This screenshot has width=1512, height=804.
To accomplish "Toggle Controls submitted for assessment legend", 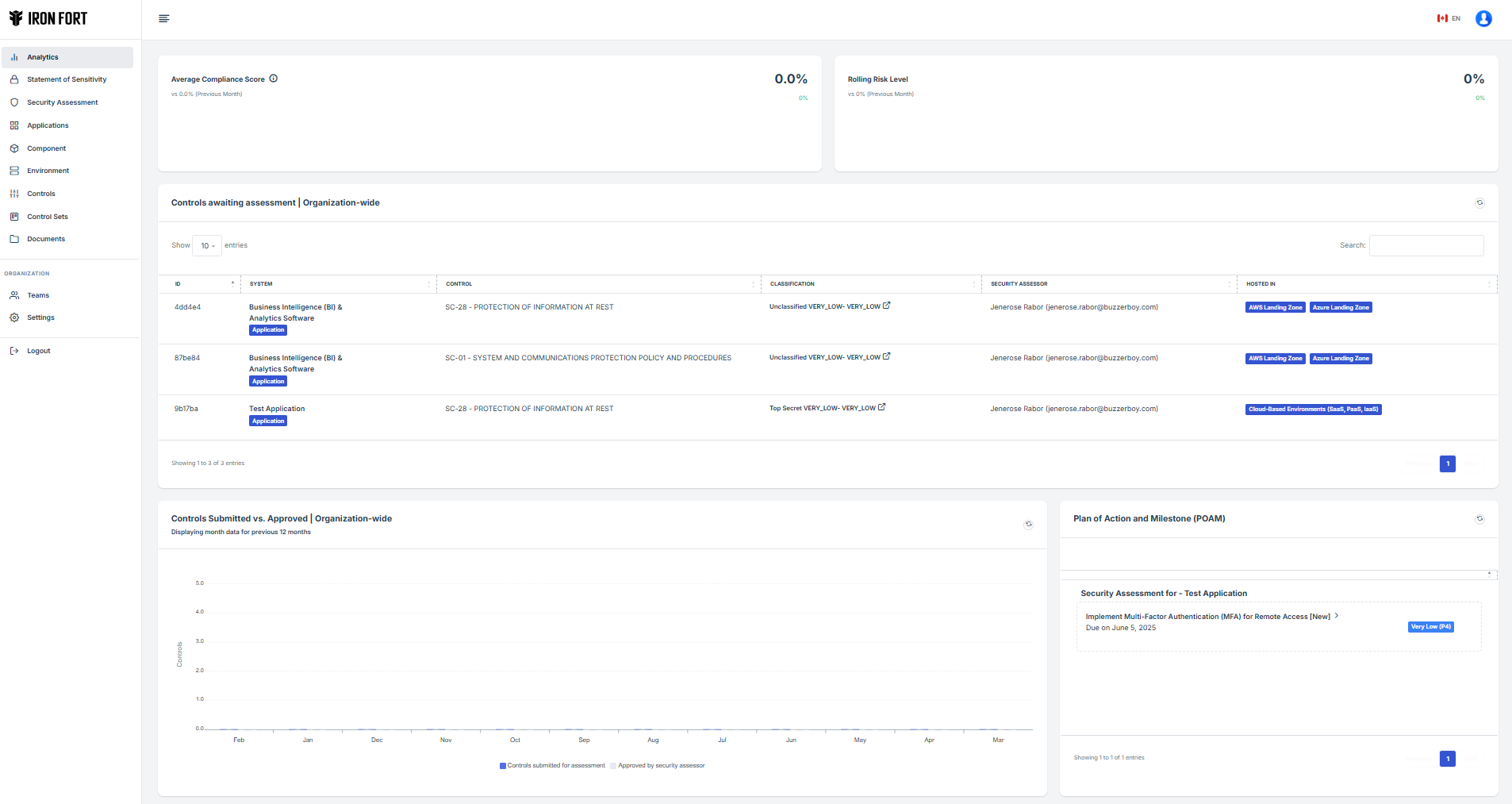I will pyautogui.click(x=552, y=766).
